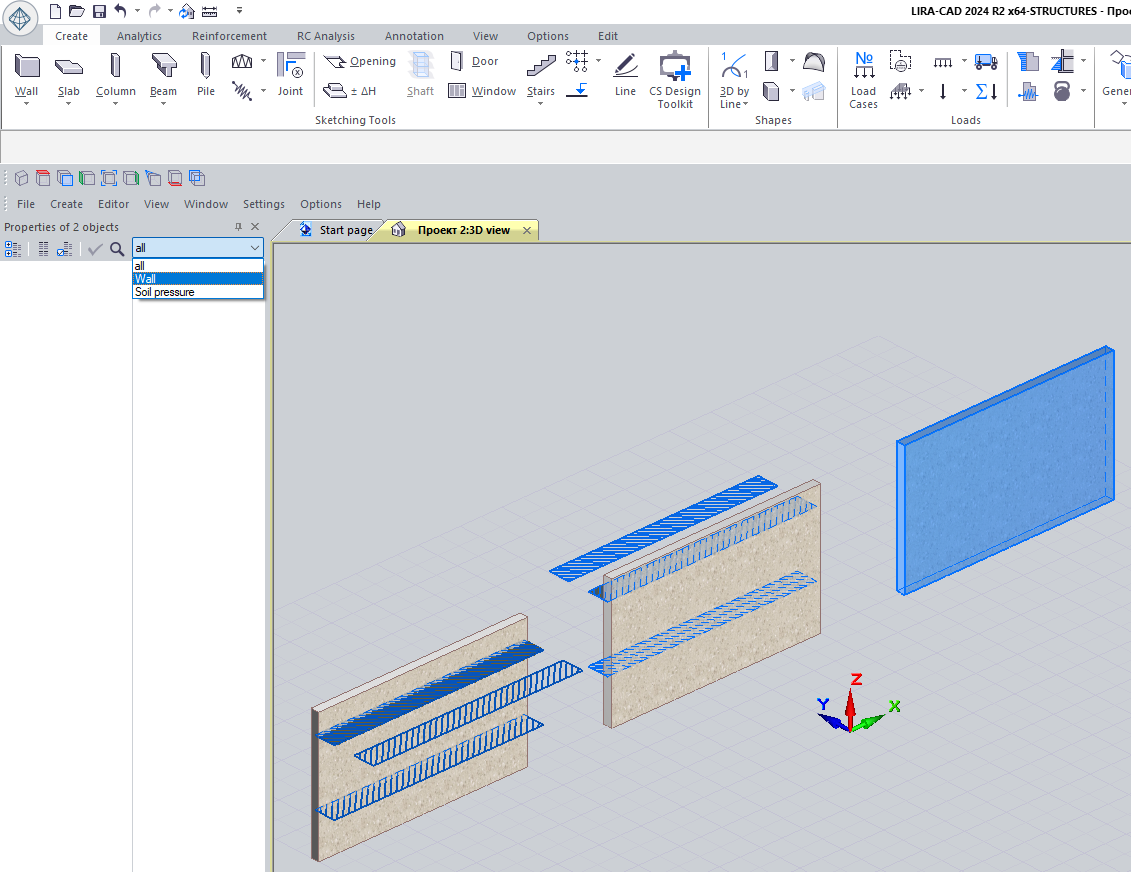Screen dimensions: 1131x872
Task: Open the CS Design Toolkit
Action: point(675,67)
